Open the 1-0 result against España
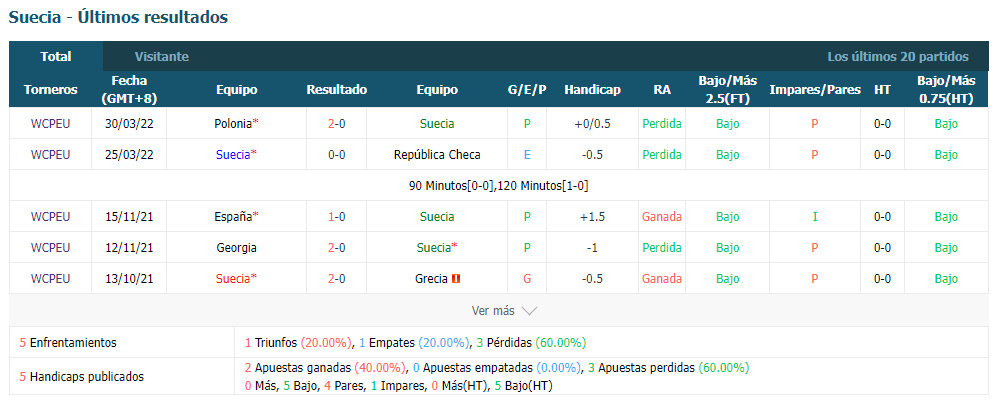The height and width of the screenshot is (405, 1000). click(337, 217)
